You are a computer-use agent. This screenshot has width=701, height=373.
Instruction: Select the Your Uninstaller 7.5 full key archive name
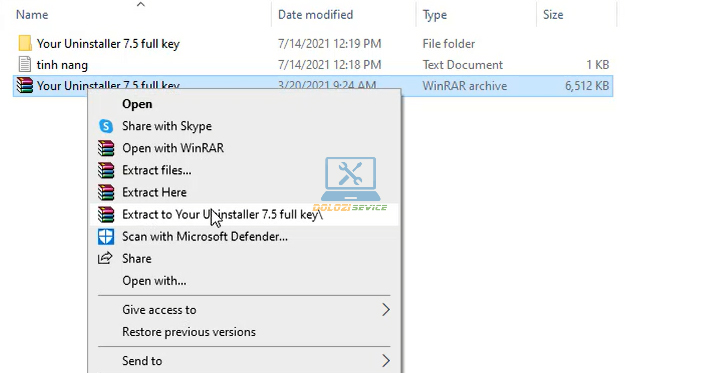coord(108,84)
